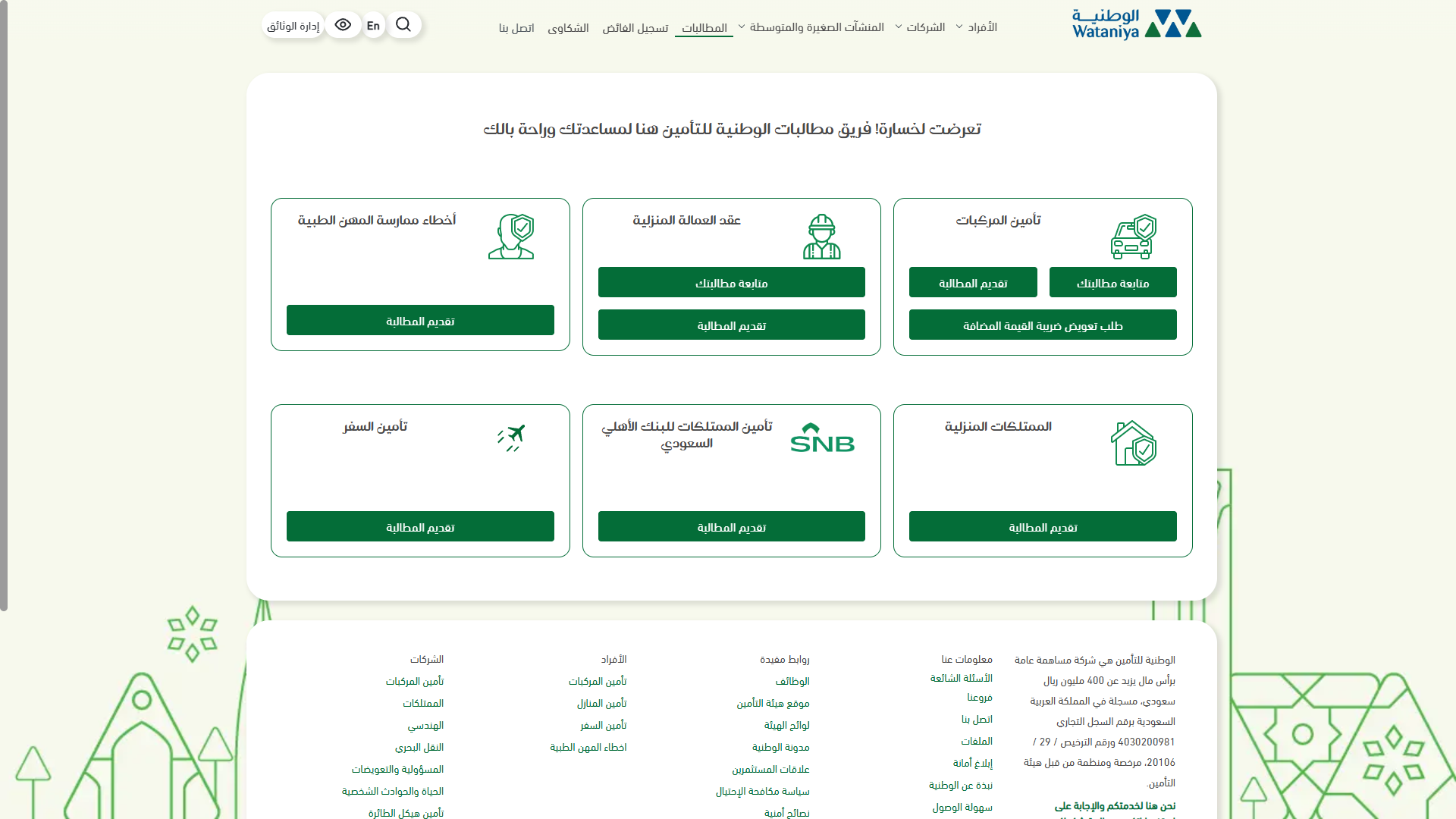
Task: Toggle the accessibility eye icon
Action: 343,25
